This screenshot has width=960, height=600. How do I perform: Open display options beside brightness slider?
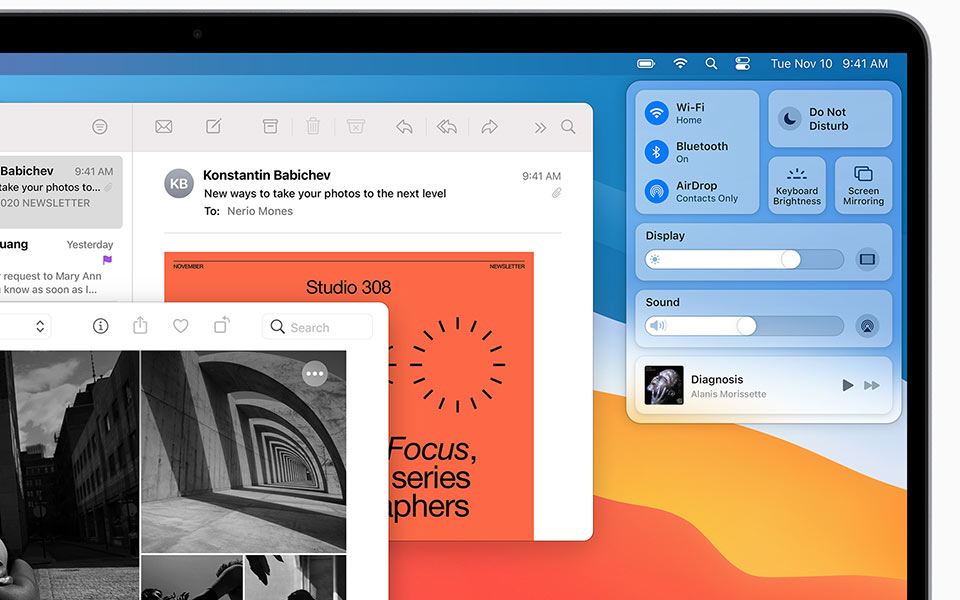click(x=867, y=260)
